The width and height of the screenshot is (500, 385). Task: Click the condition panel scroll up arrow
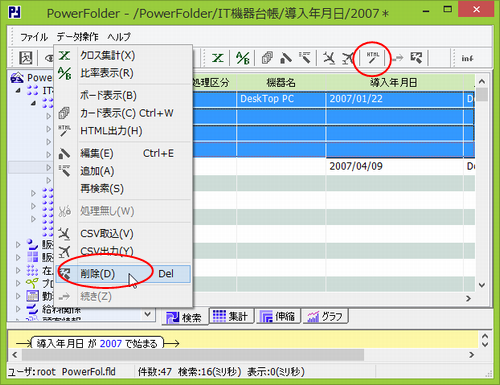pos(485,336)
